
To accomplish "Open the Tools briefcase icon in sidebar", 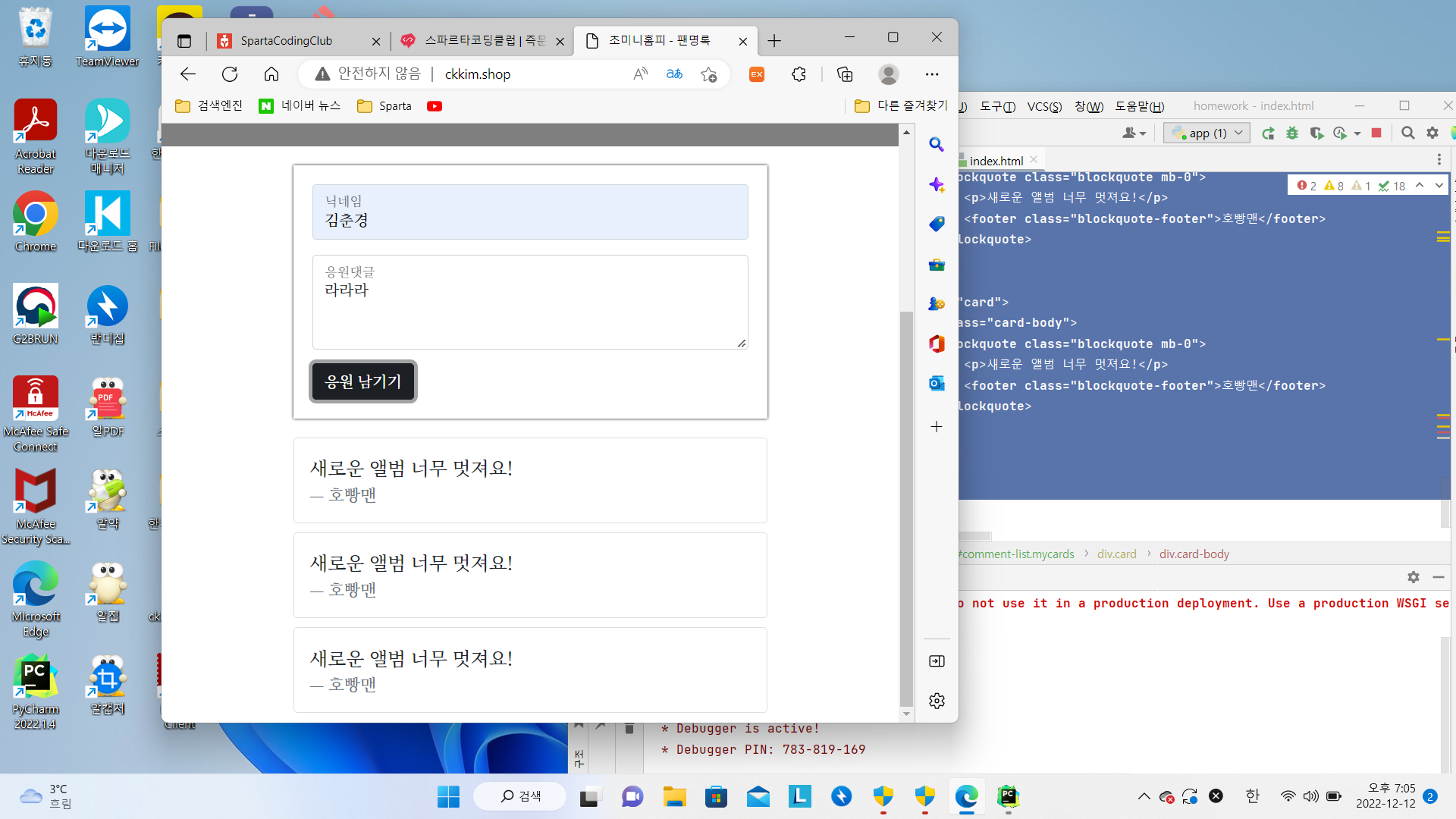I will [x=937, y=265].
